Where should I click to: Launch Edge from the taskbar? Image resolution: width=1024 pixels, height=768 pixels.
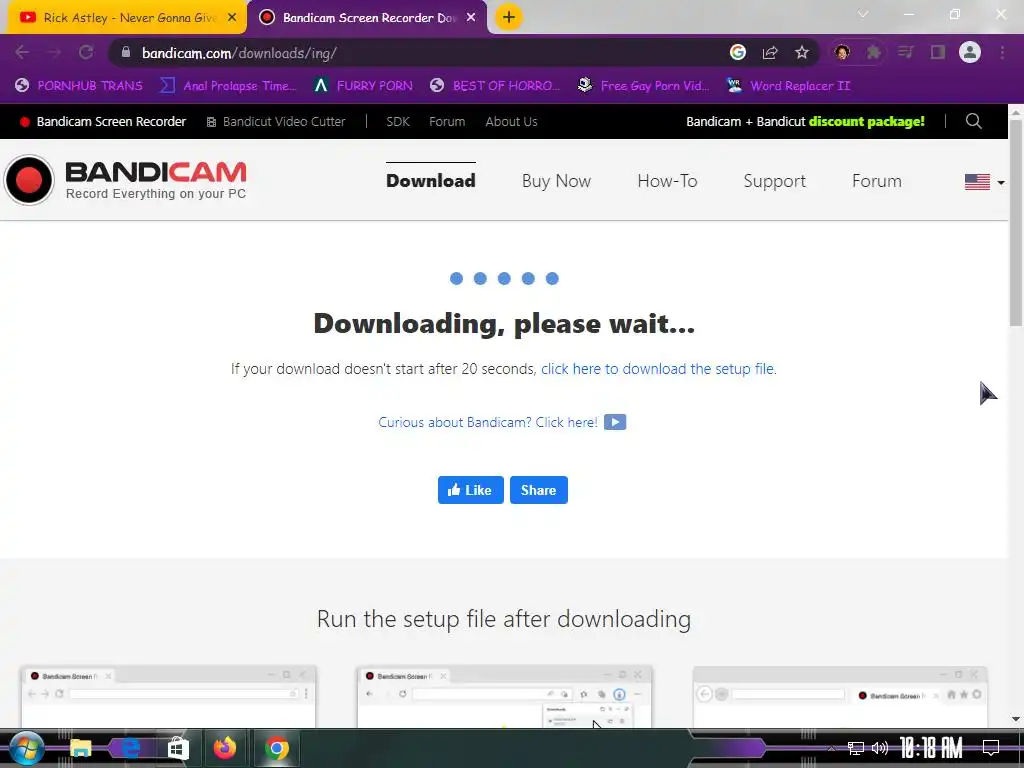[130, 748]
